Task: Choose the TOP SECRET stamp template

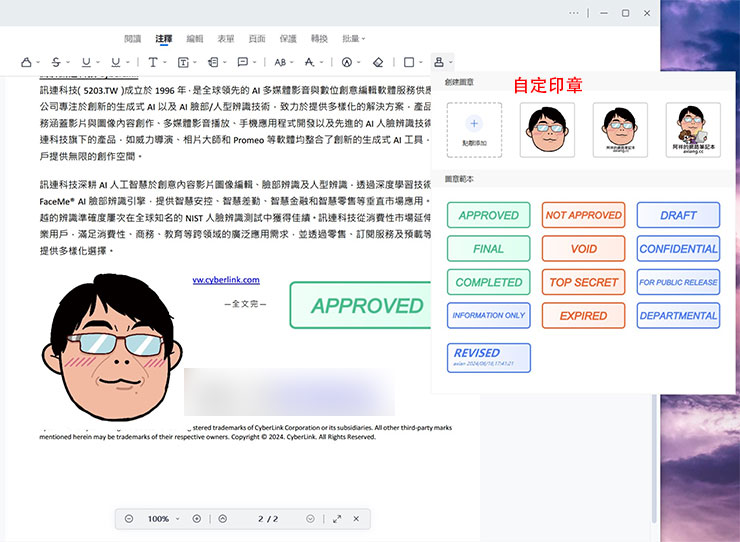Action: point(583,282)
